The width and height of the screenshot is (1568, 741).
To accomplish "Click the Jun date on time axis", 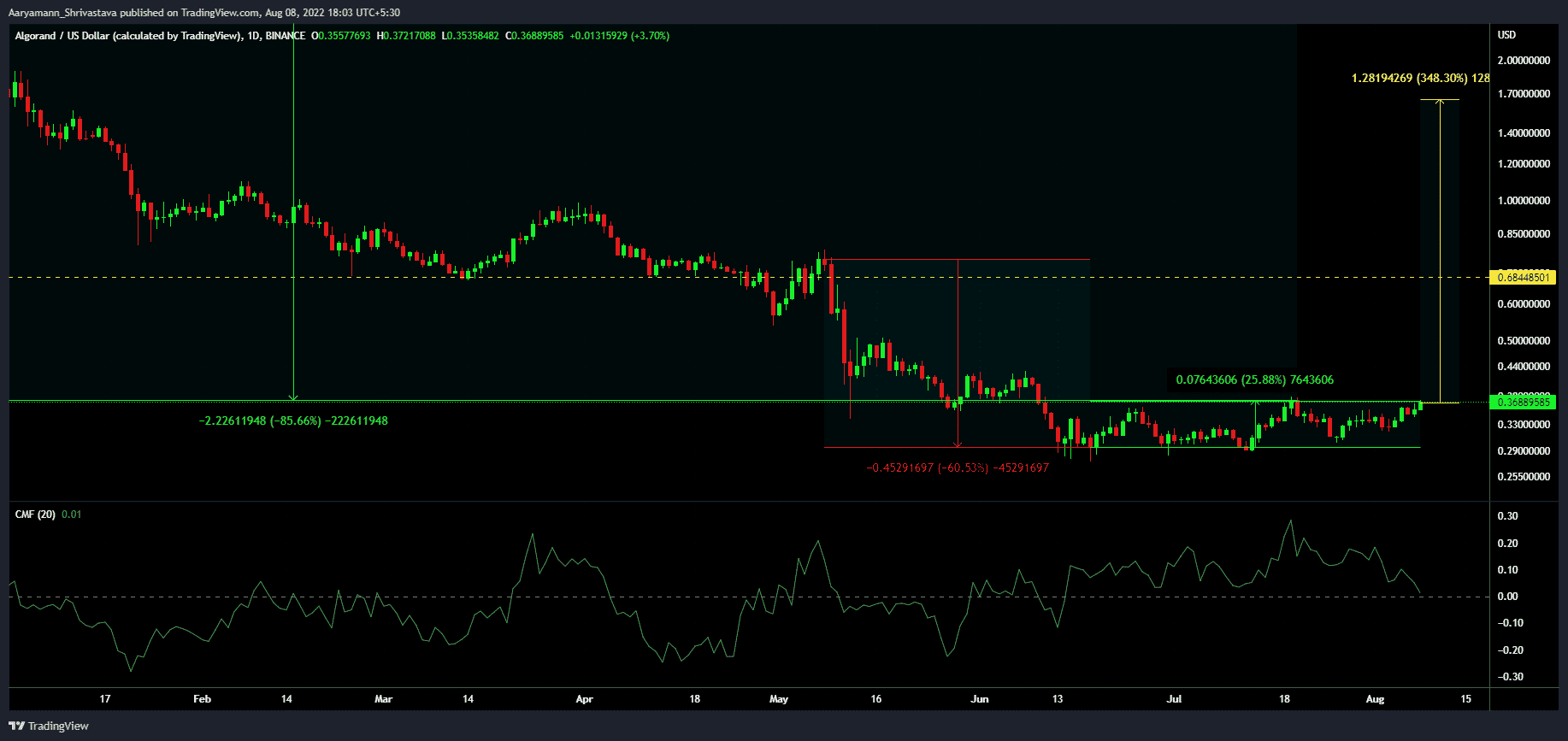I will click(x=980, y=699).
